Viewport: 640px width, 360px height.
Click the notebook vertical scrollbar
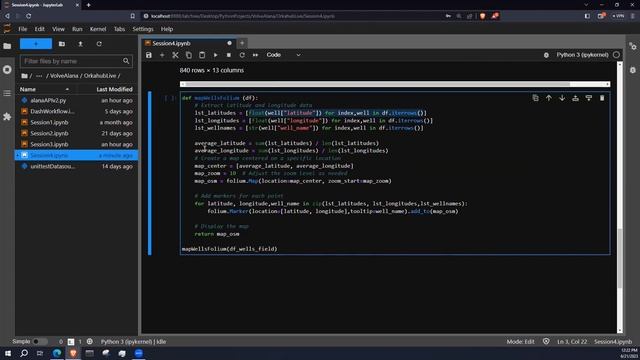[620, 258]
